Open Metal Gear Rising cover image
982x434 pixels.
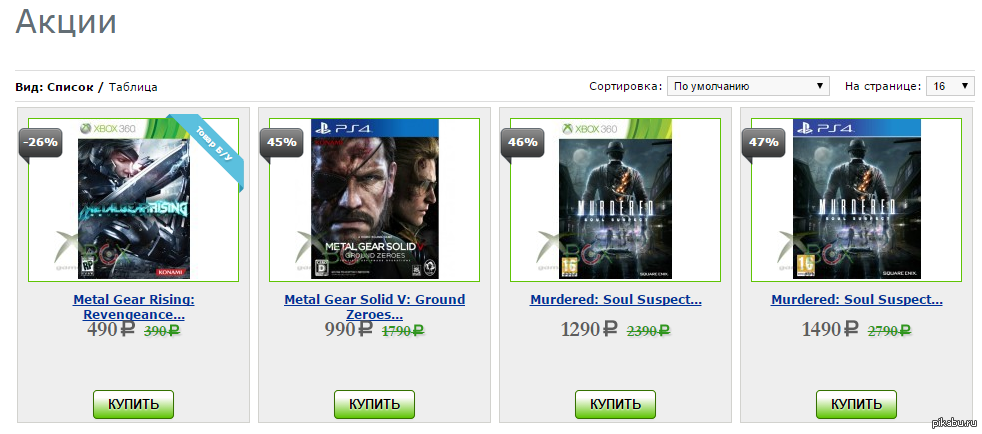point(133,199)
